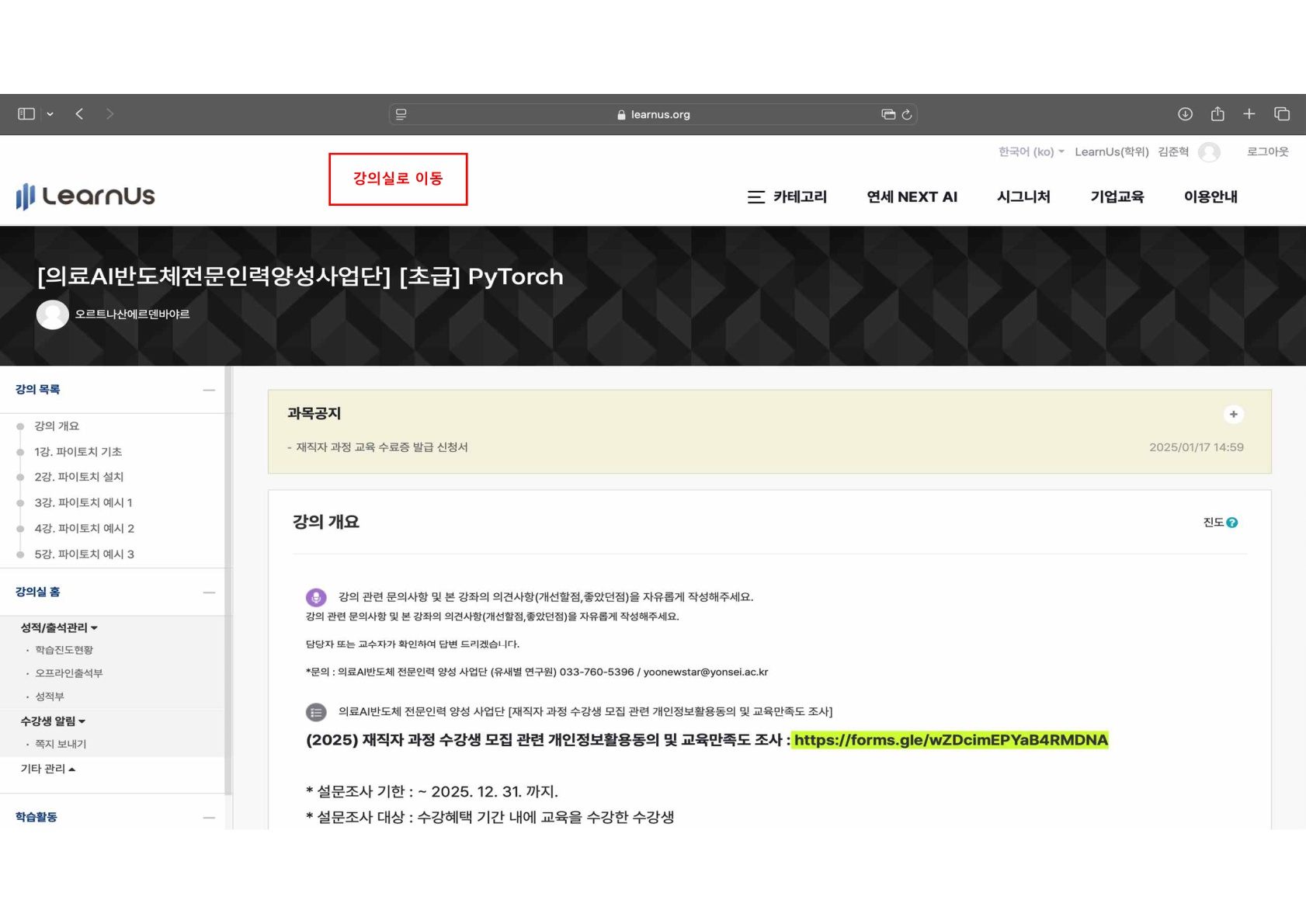Open the 기업교육 menu
This screenshot has height=924, width=1306.
(1117, 197)
